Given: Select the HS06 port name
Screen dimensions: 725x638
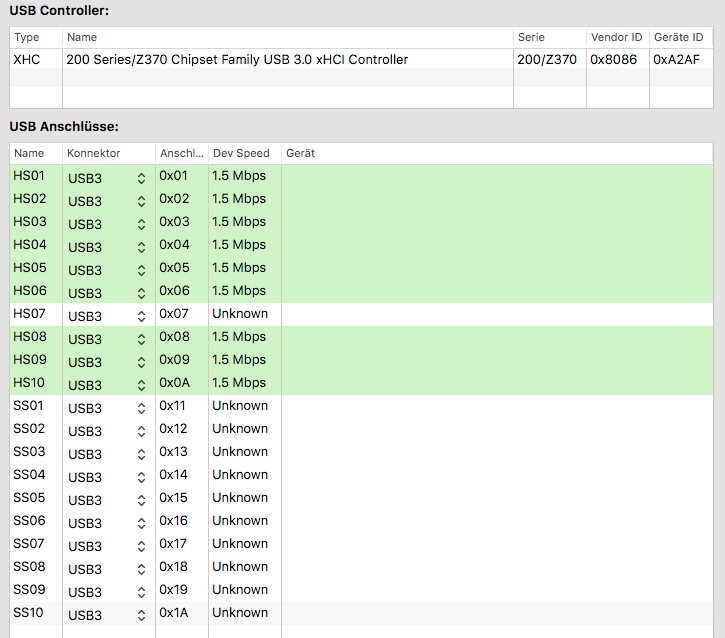Looking at the screenshot, I should (30, 291).
